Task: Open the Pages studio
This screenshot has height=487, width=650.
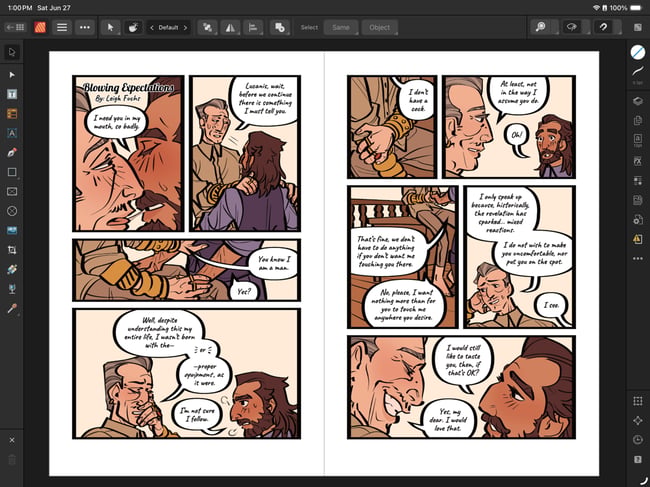Action: click(x=638, y=120)
